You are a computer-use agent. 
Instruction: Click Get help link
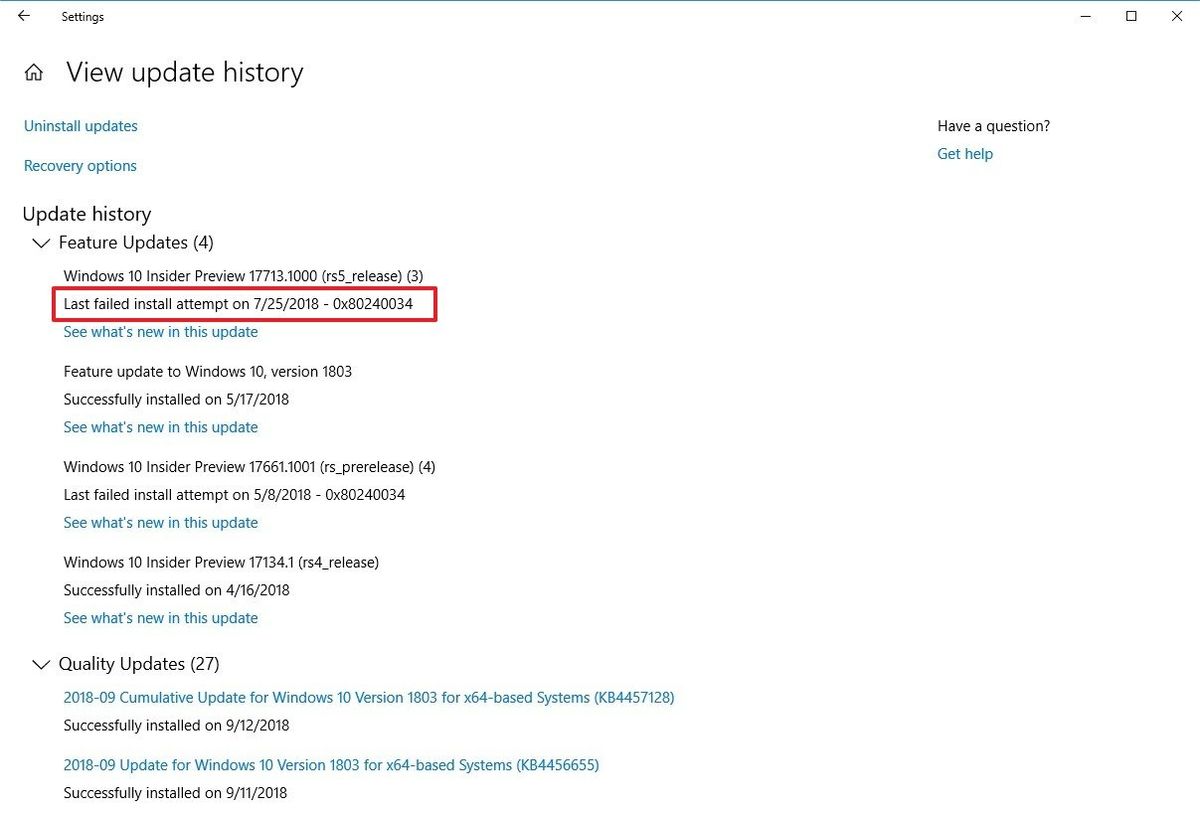pos(965,154)
